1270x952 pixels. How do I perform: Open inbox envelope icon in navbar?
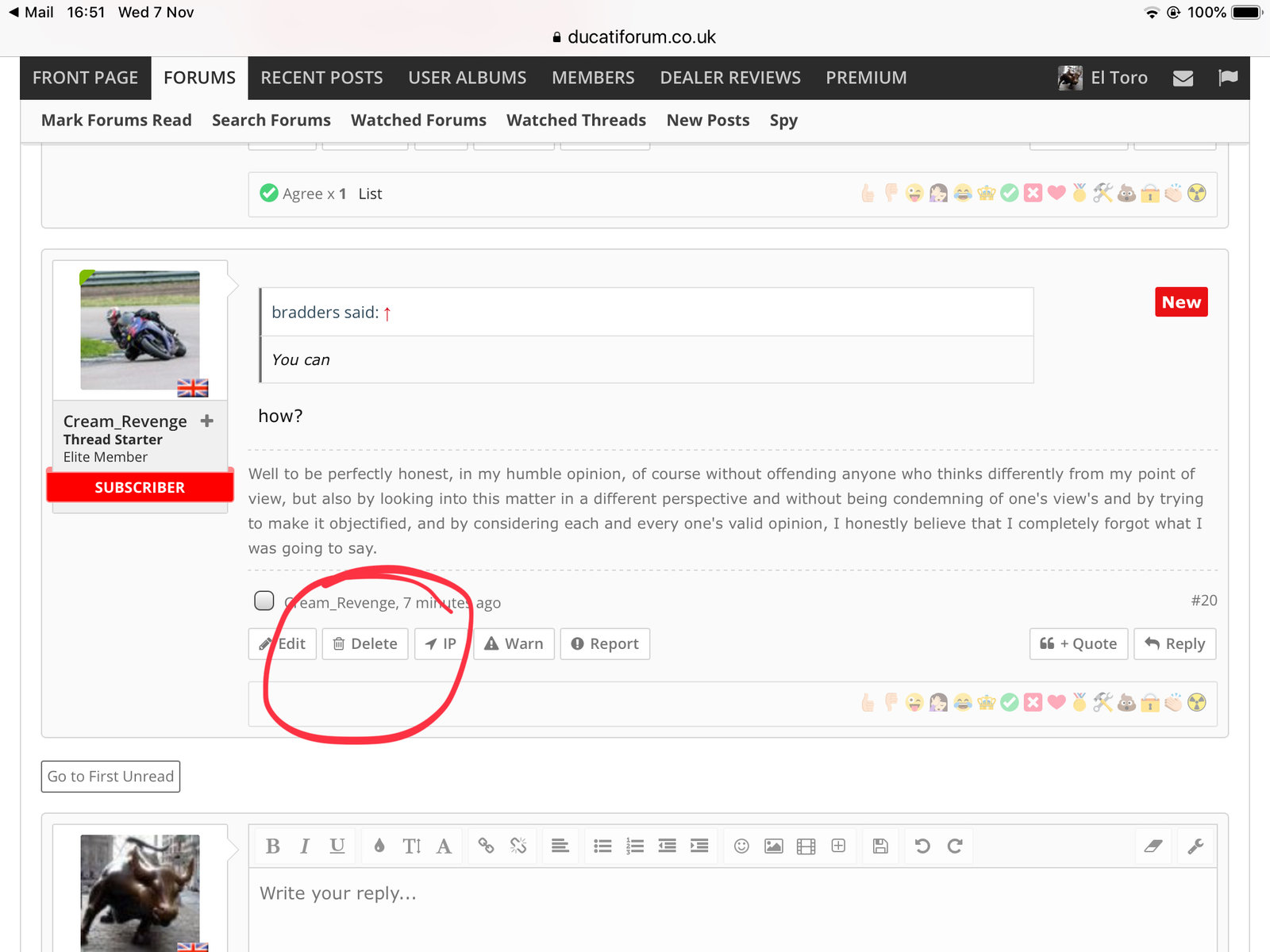click(1183, 78)
